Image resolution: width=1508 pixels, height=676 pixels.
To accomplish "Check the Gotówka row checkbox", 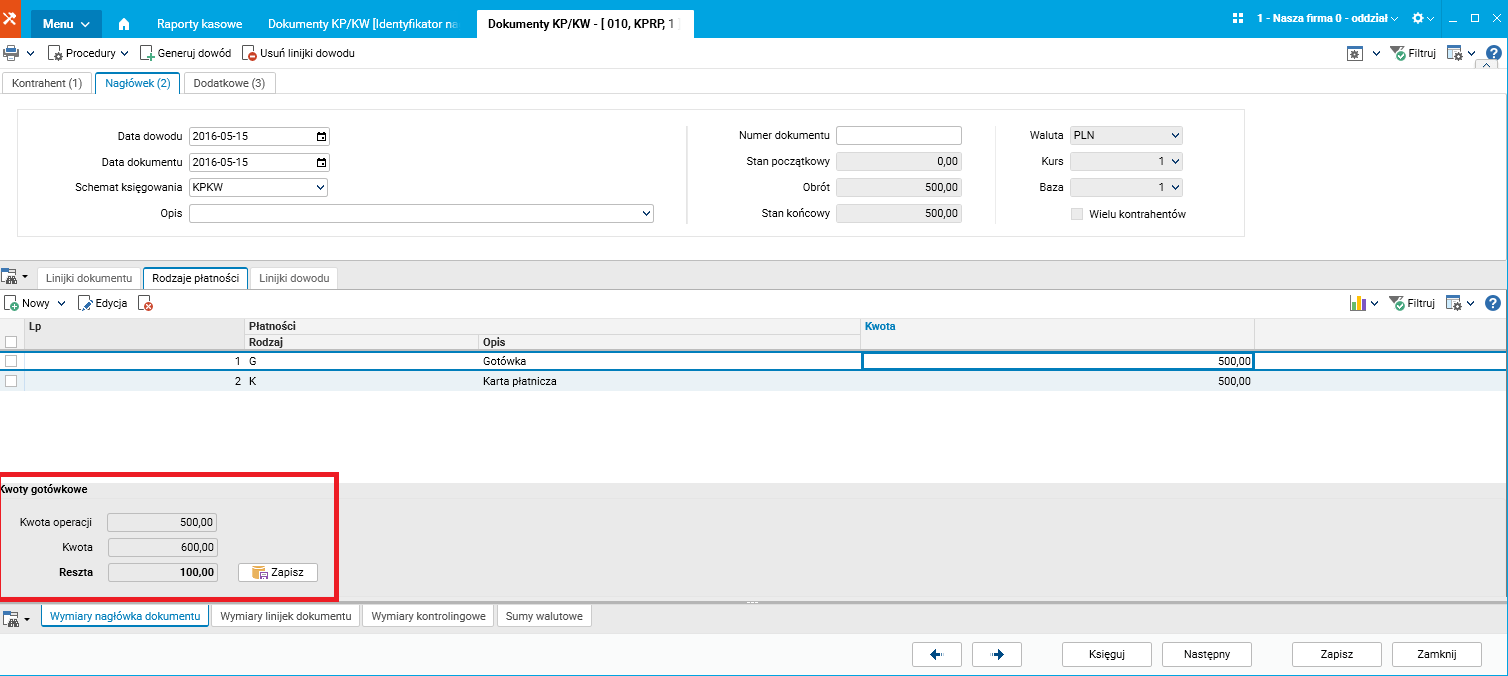I will tap(11, 361).
